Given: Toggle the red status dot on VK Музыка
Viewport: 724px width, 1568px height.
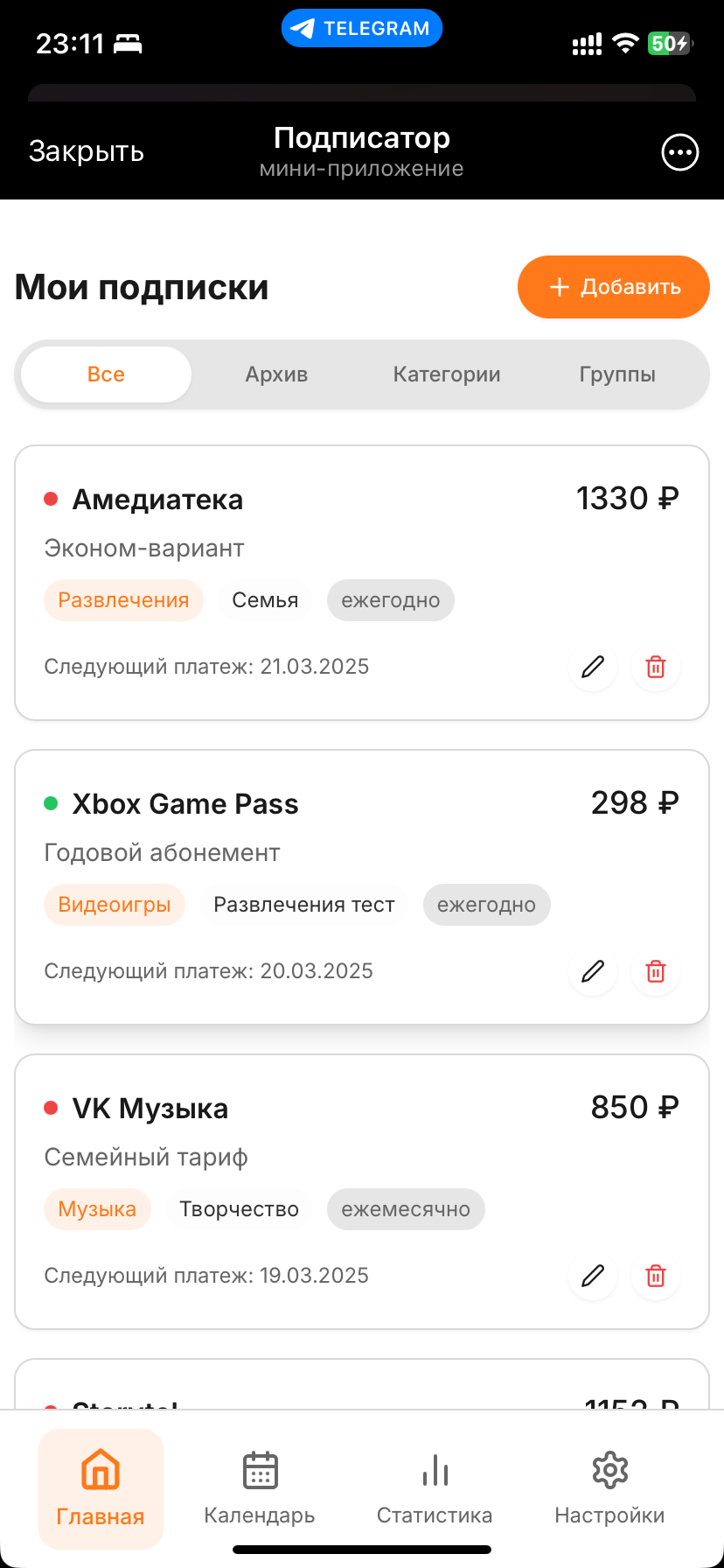Looking at the screenshot, I should click(50, 1108).
